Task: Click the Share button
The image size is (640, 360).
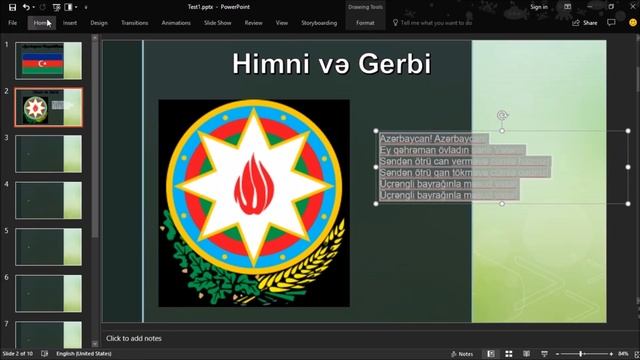Action: coord(585,23)
